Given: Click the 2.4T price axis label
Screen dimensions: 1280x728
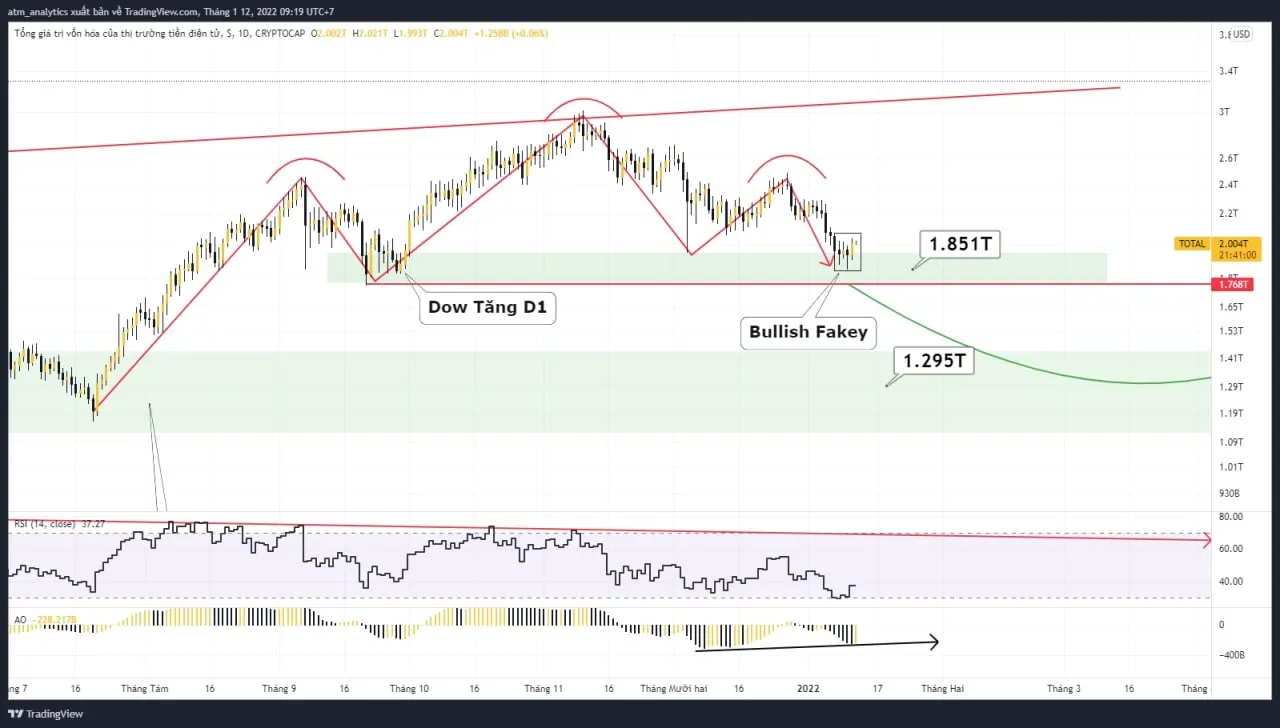Looking at the screenshot, I should coord(1229,184).
